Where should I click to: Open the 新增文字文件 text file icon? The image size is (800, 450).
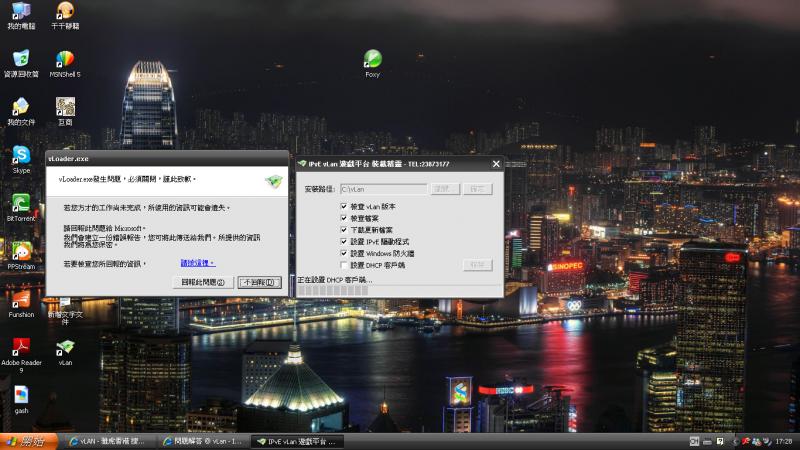coord(65,312)
